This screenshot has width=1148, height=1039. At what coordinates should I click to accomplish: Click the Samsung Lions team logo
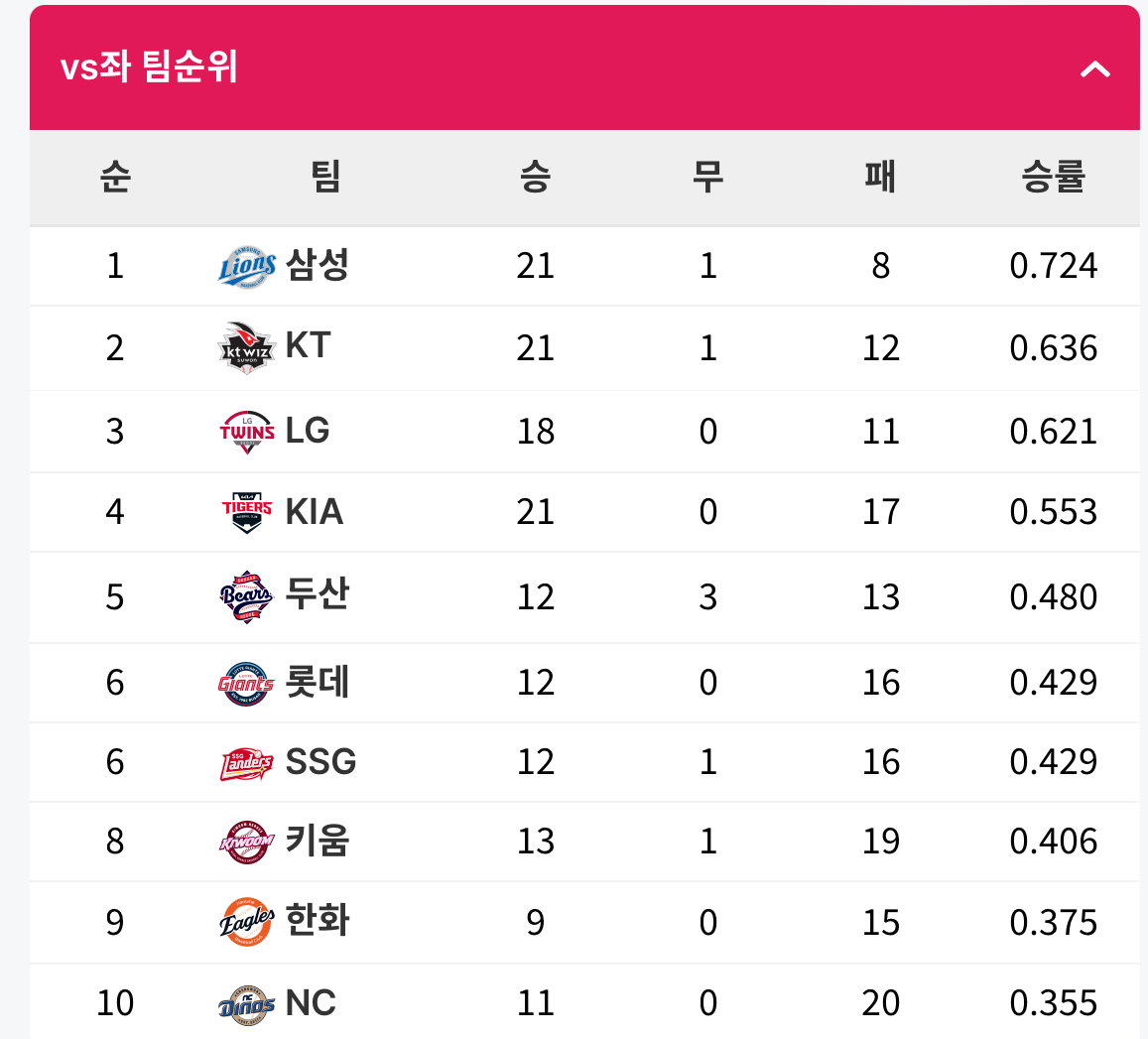(x=247, y=267)
